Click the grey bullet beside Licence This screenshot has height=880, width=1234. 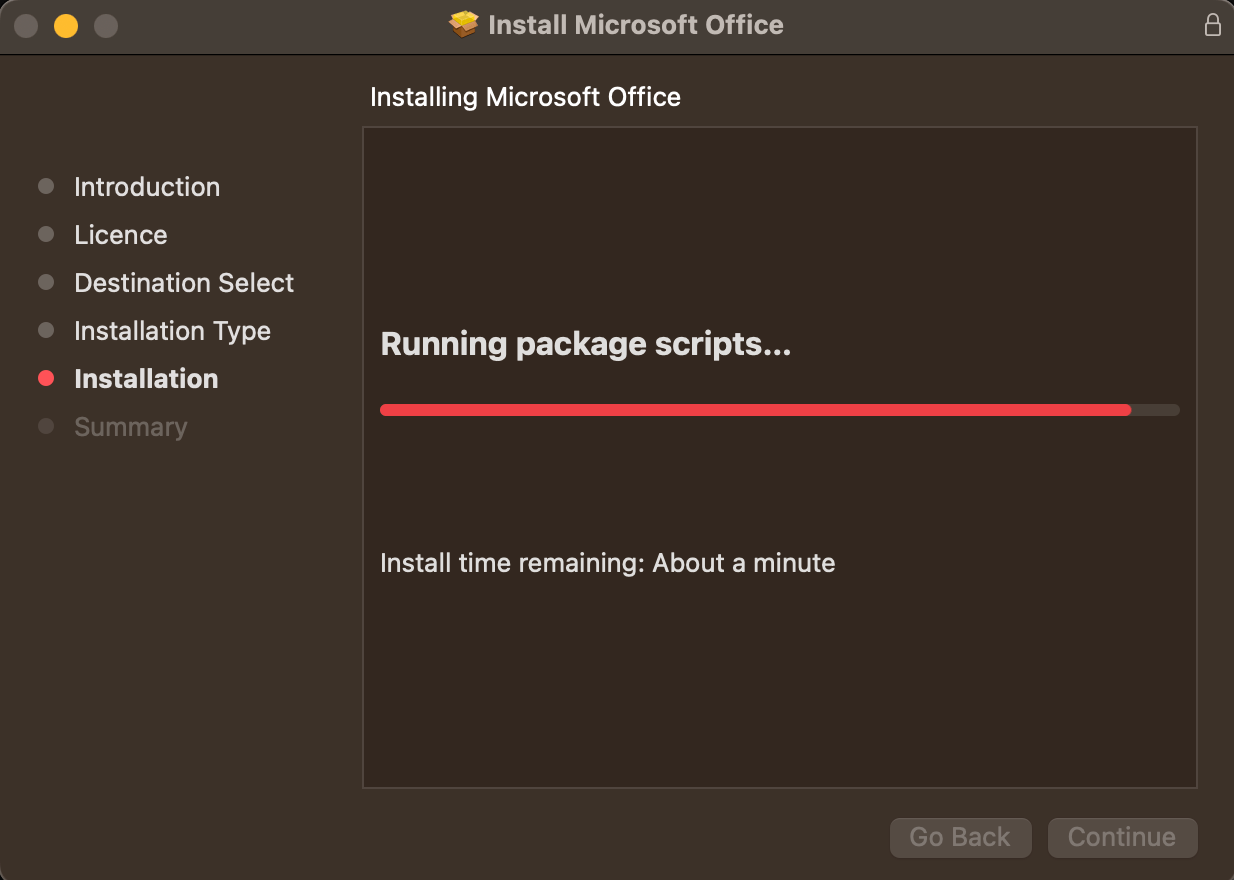pyautogui.click(x=46, y=234)
